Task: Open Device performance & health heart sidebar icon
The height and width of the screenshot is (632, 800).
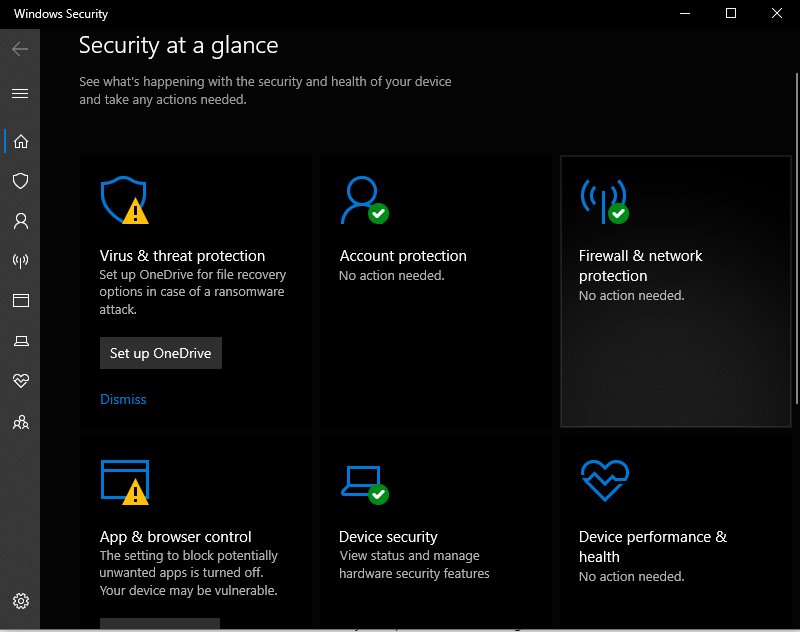Action: click(20, 382)
